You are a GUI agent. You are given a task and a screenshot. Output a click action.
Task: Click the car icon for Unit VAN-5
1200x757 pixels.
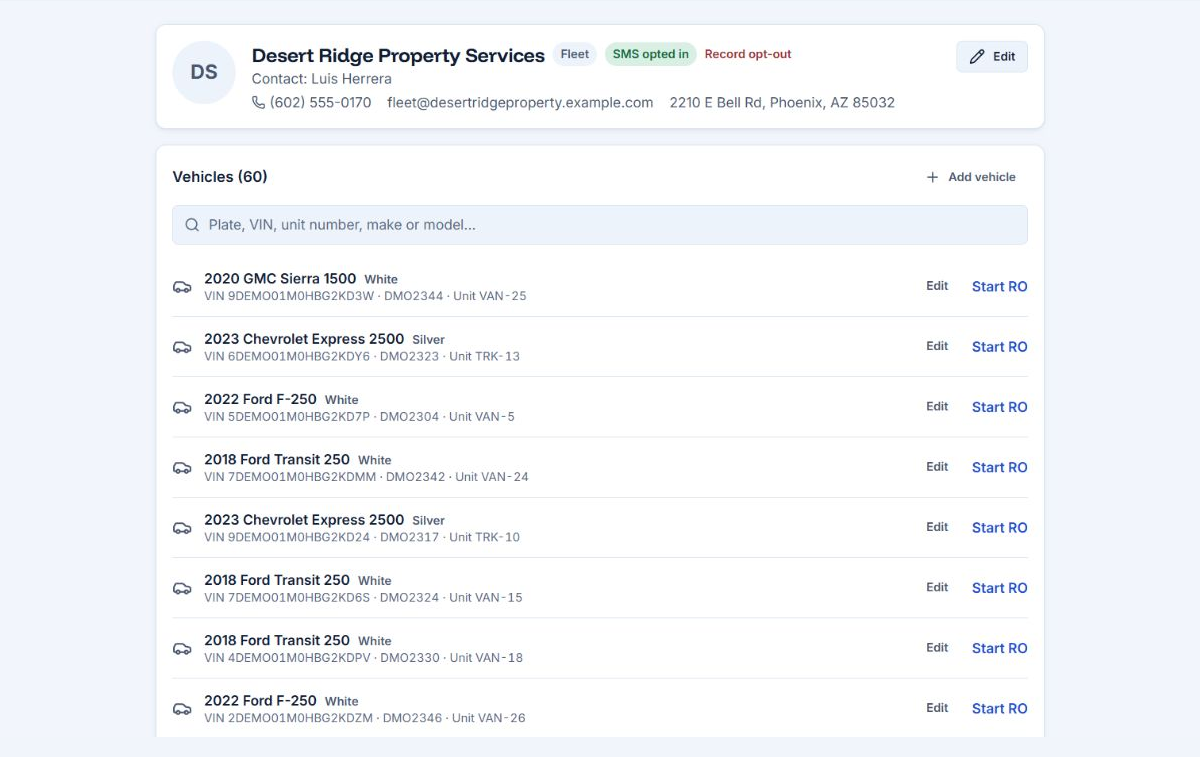pyautogui.click(x=182, y=407)
